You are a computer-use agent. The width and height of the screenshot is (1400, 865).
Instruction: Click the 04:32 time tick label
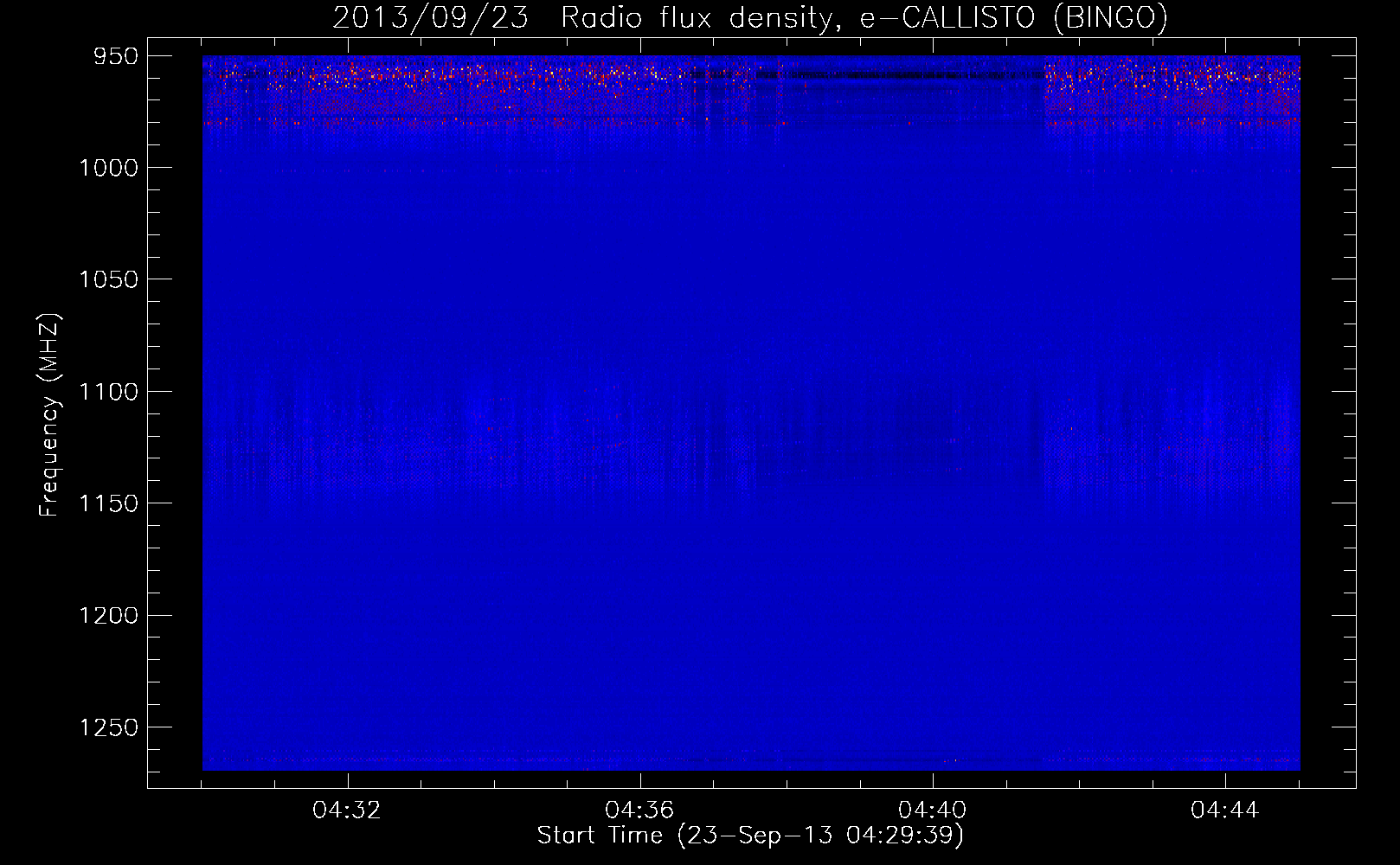tap(347, 811)
